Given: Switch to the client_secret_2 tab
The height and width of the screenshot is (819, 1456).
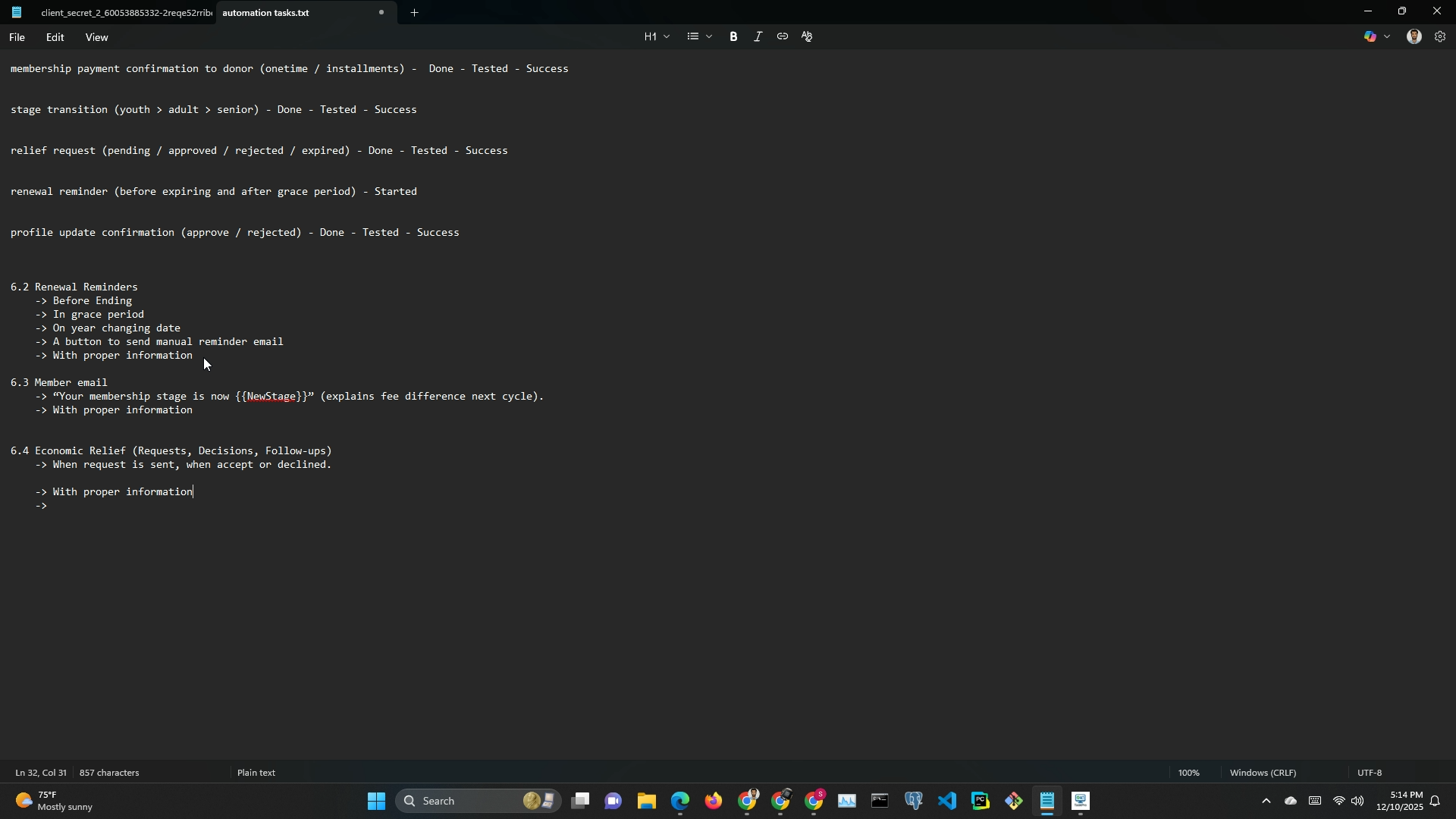Looking at the screenshot, I should 125,13.
